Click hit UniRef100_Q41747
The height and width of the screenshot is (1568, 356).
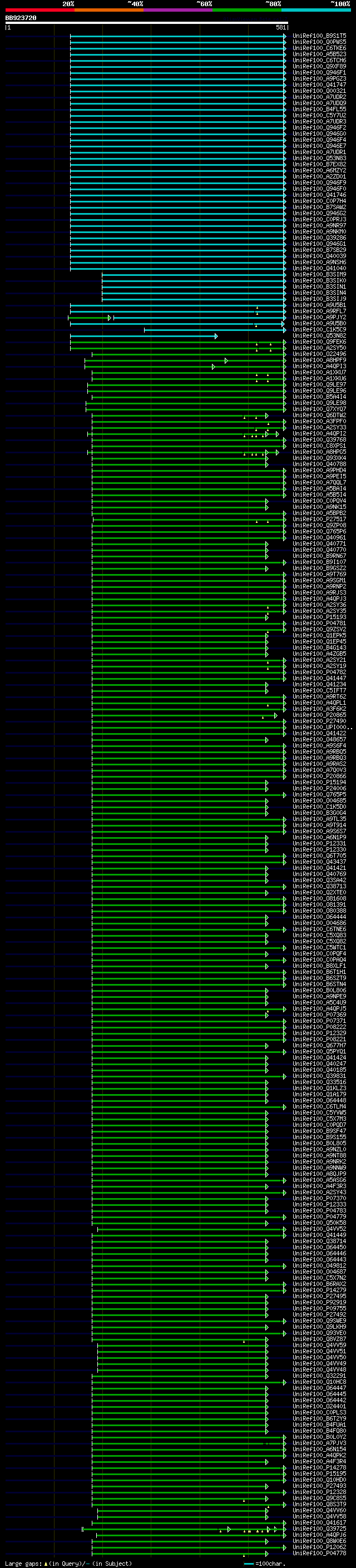tap(319, 85)
